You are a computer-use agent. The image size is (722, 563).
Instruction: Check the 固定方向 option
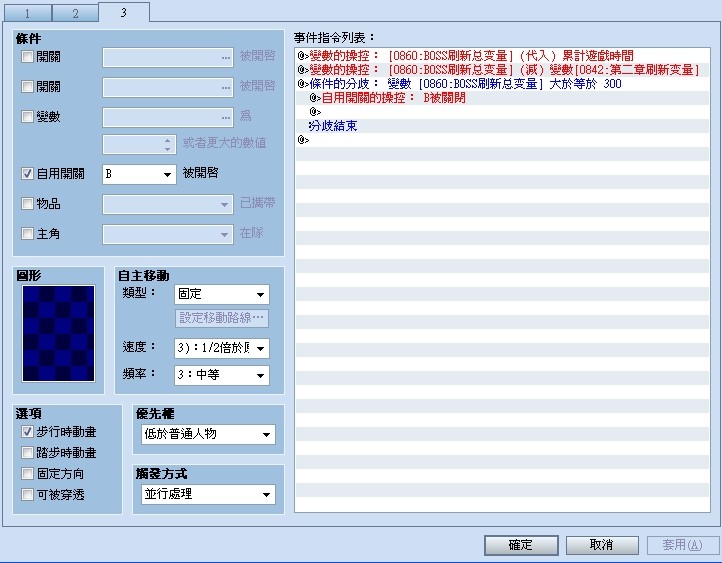(x=27, y=474)
